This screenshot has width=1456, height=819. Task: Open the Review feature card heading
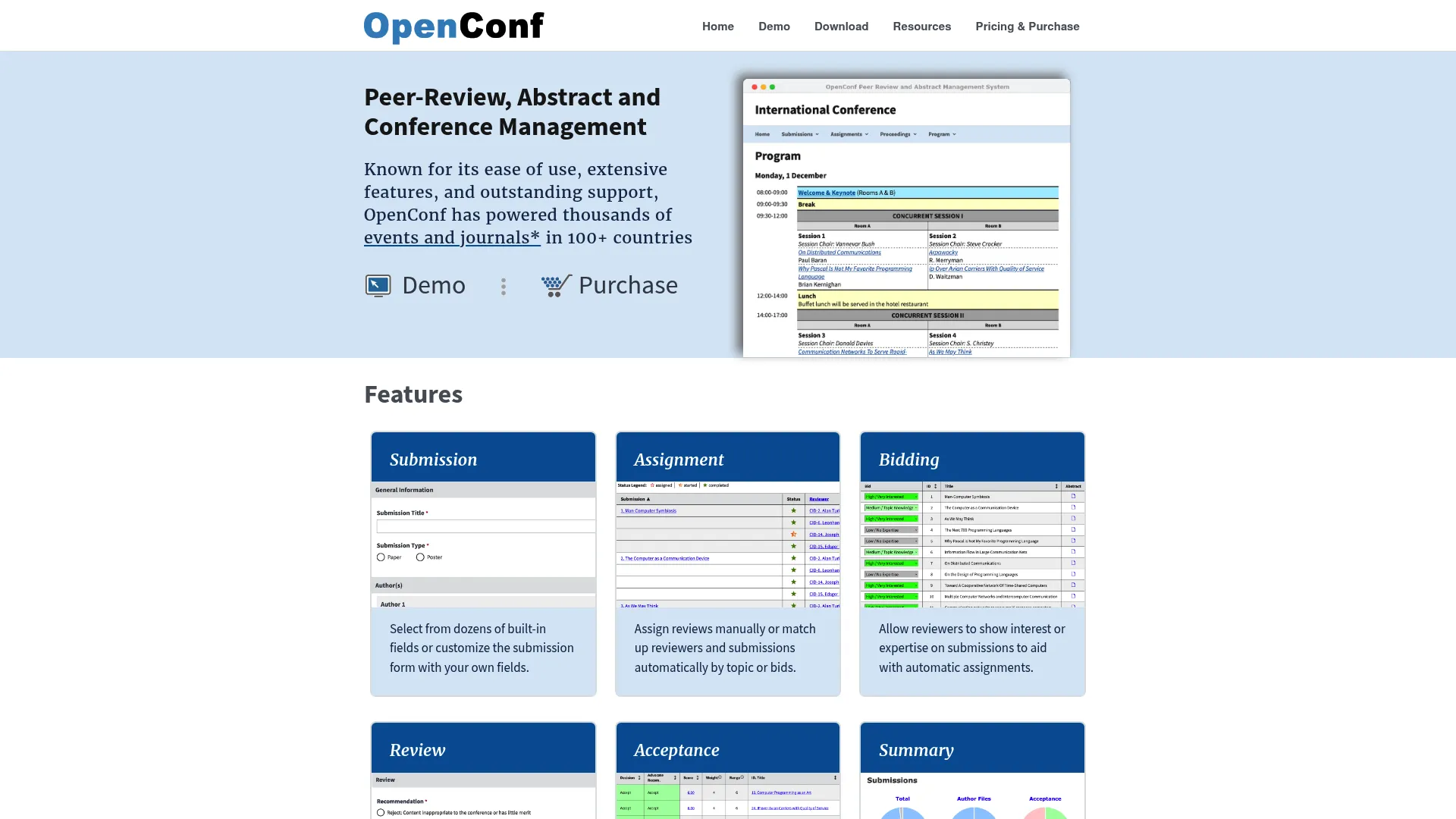point(417,750)
